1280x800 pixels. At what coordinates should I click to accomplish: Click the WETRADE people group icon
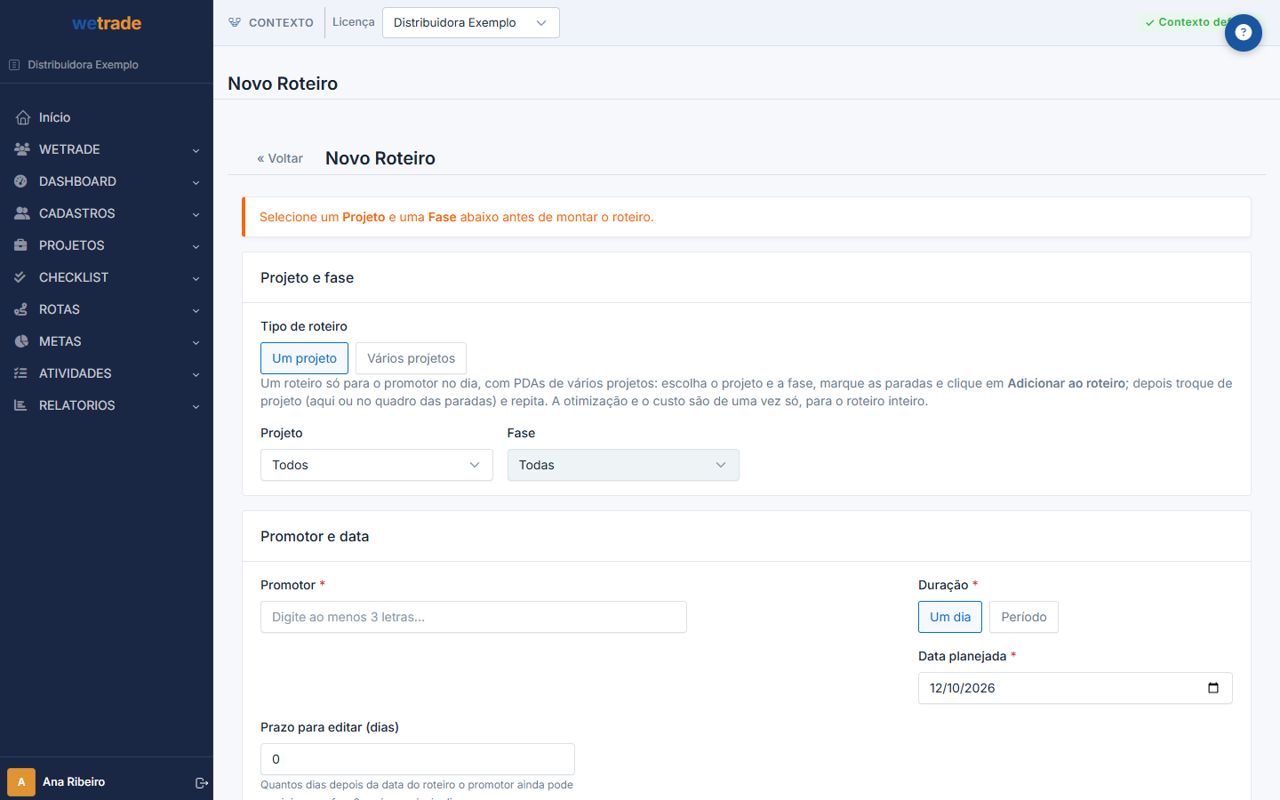22,150
